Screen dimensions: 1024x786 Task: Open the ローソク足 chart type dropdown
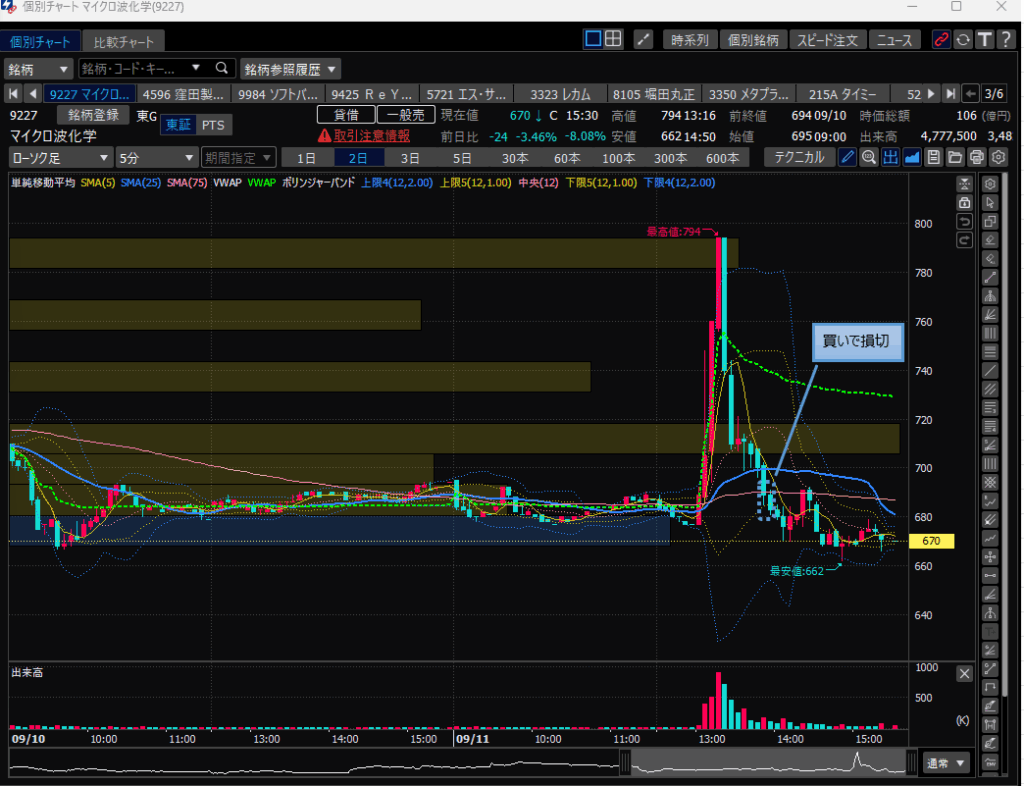60,158
